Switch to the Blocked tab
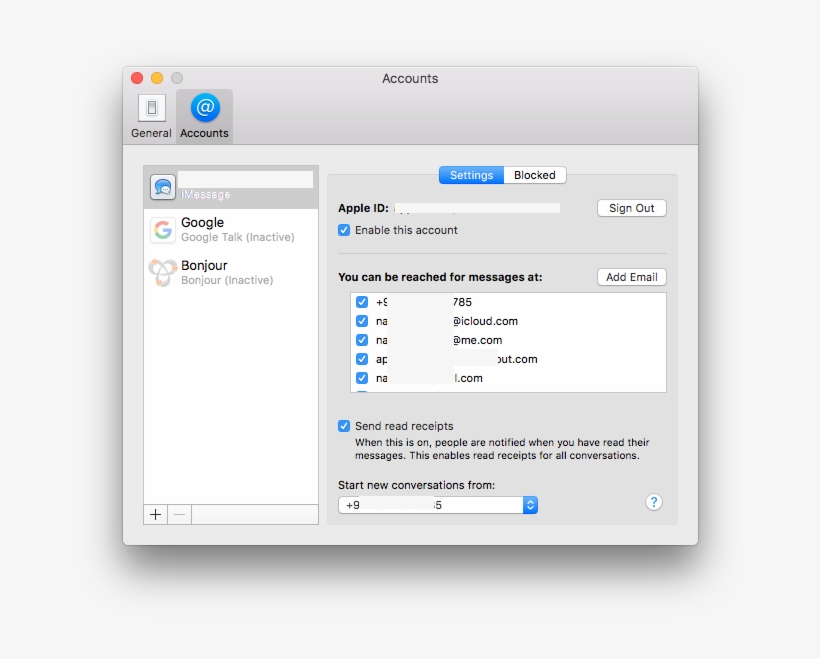The image size is (820, 659). tap(535, 175)
